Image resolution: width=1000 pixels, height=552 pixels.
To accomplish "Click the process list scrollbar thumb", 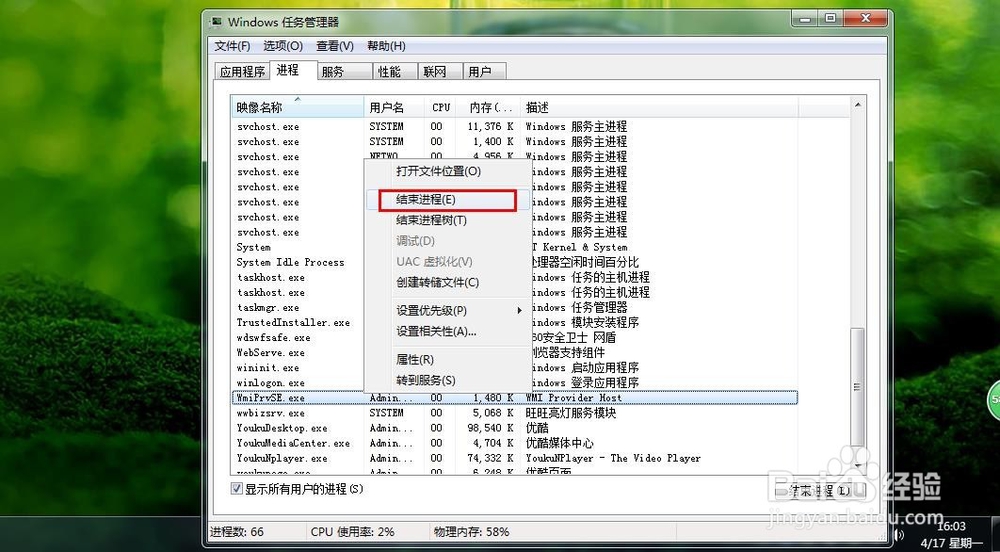I will (857, 387).
